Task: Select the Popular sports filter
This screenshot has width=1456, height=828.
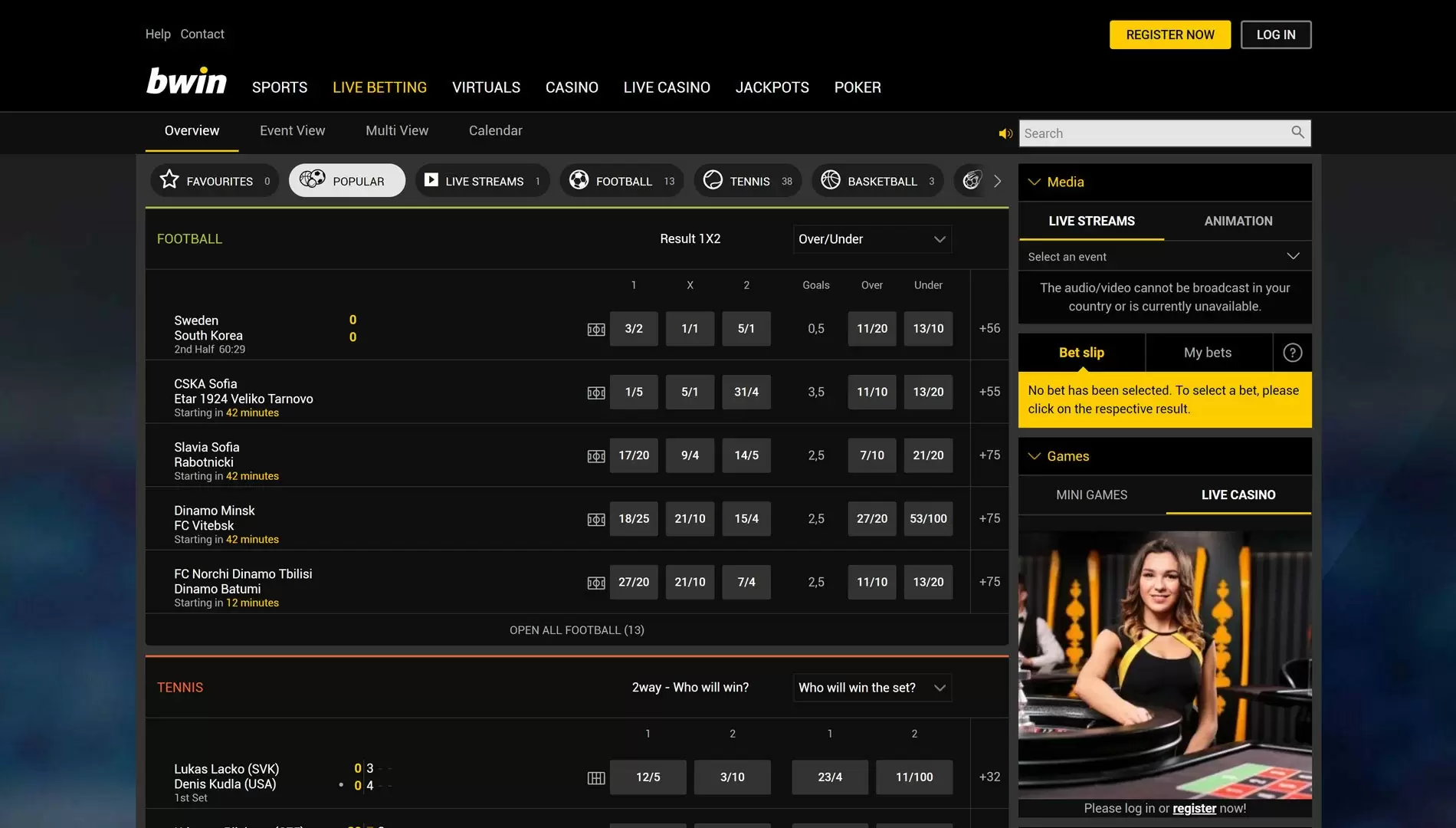Action: pyautogui.click(x=347, y=181)
